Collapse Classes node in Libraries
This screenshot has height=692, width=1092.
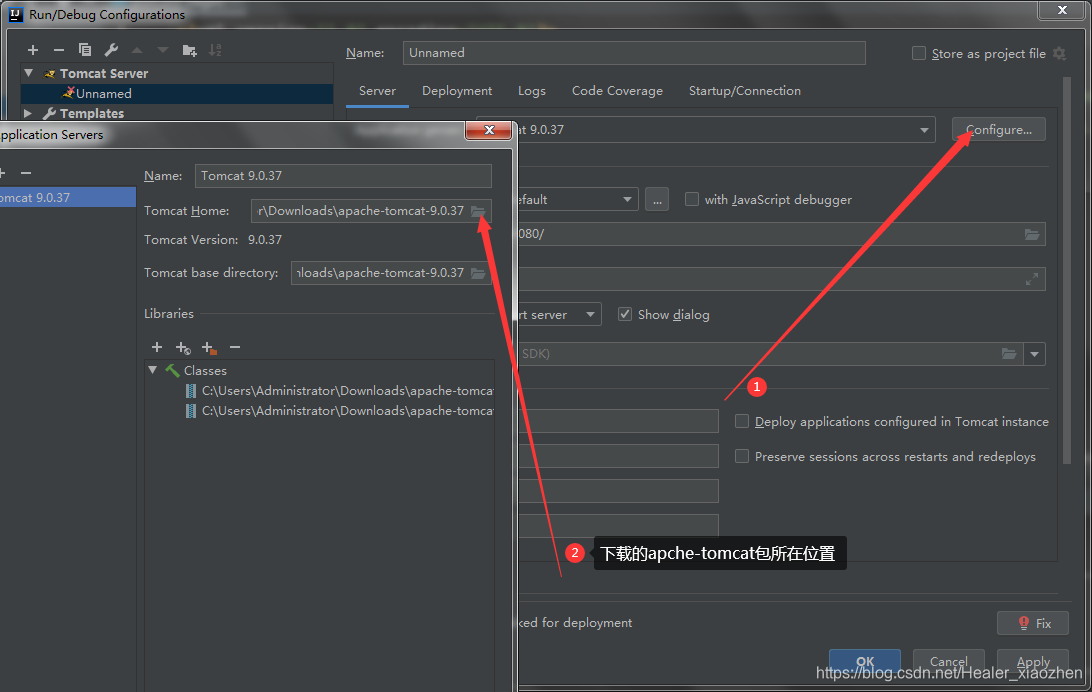click(153, 370)
